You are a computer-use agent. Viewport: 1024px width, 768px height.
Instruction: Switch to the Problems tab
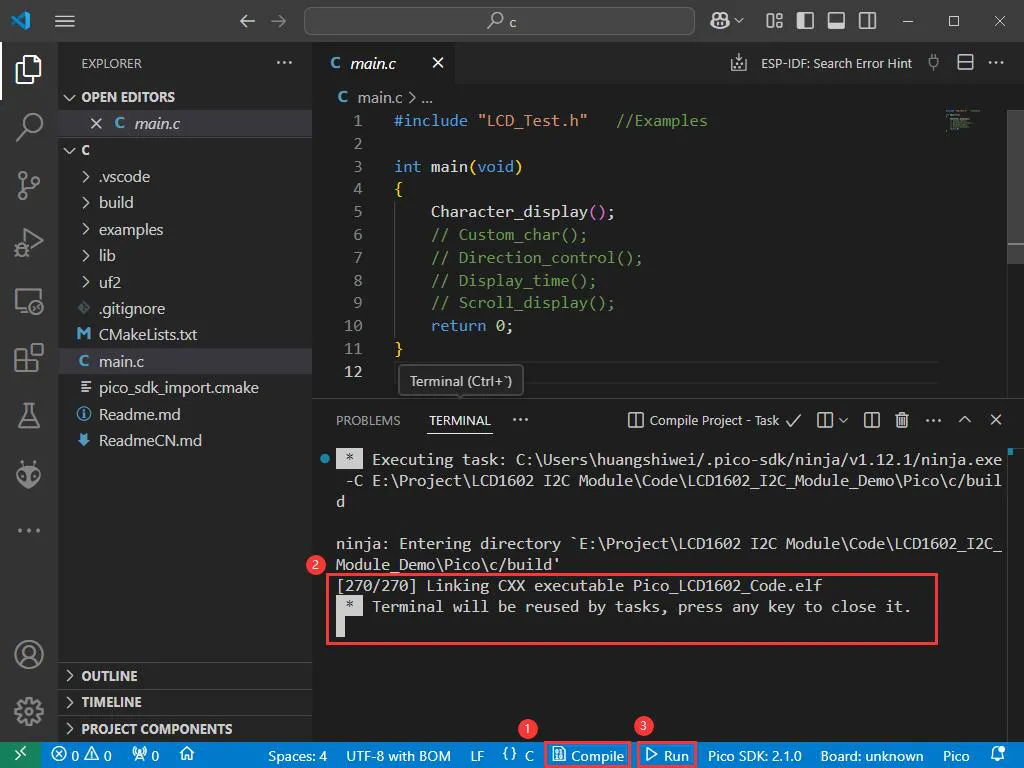click(x=368, y=421)
